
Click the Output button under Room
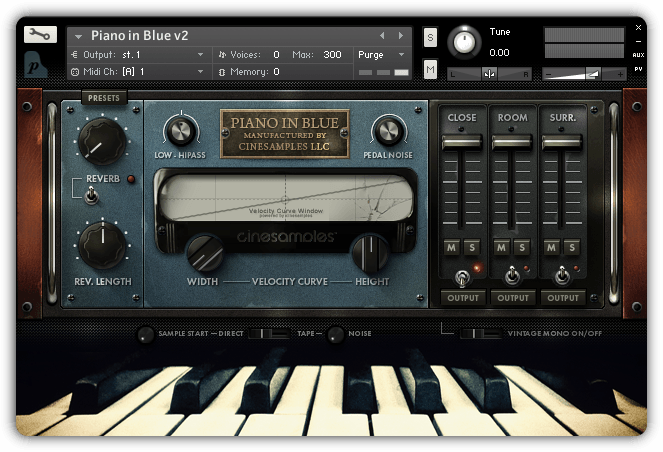512,298
